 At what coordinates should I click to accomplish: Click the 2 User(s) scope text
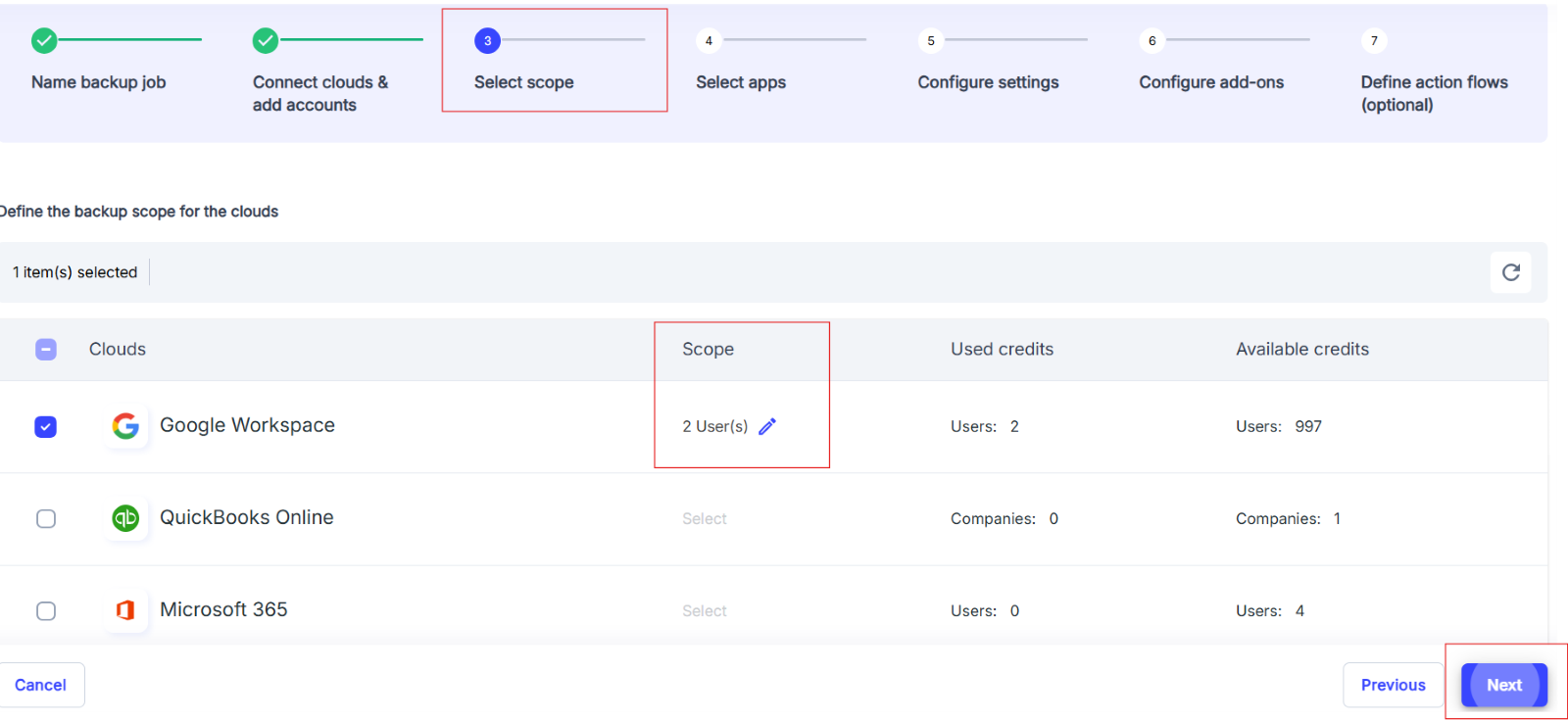pyautogui.click(x=715, y=426)
